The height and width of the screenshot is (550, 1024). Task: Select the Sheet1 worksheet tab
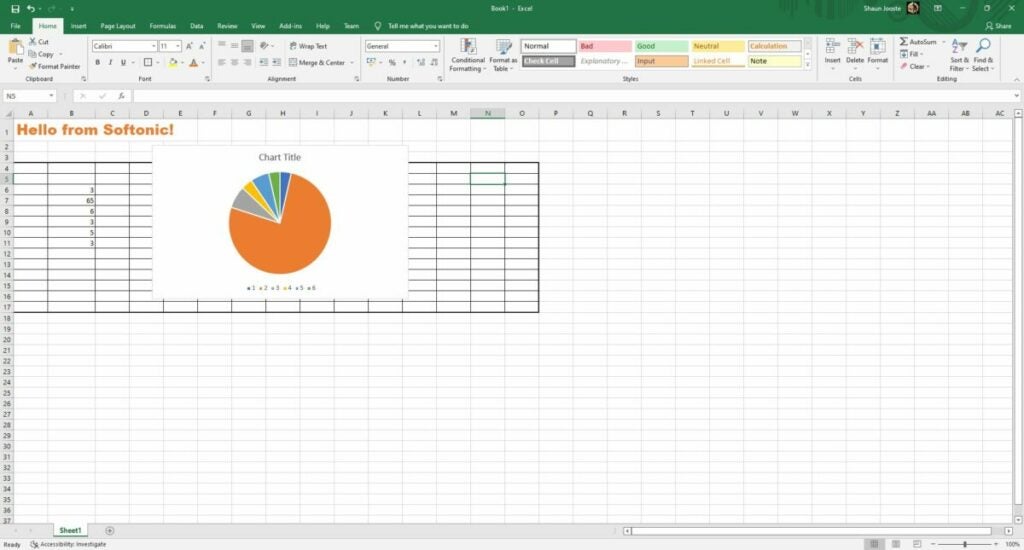click(70, 530)
